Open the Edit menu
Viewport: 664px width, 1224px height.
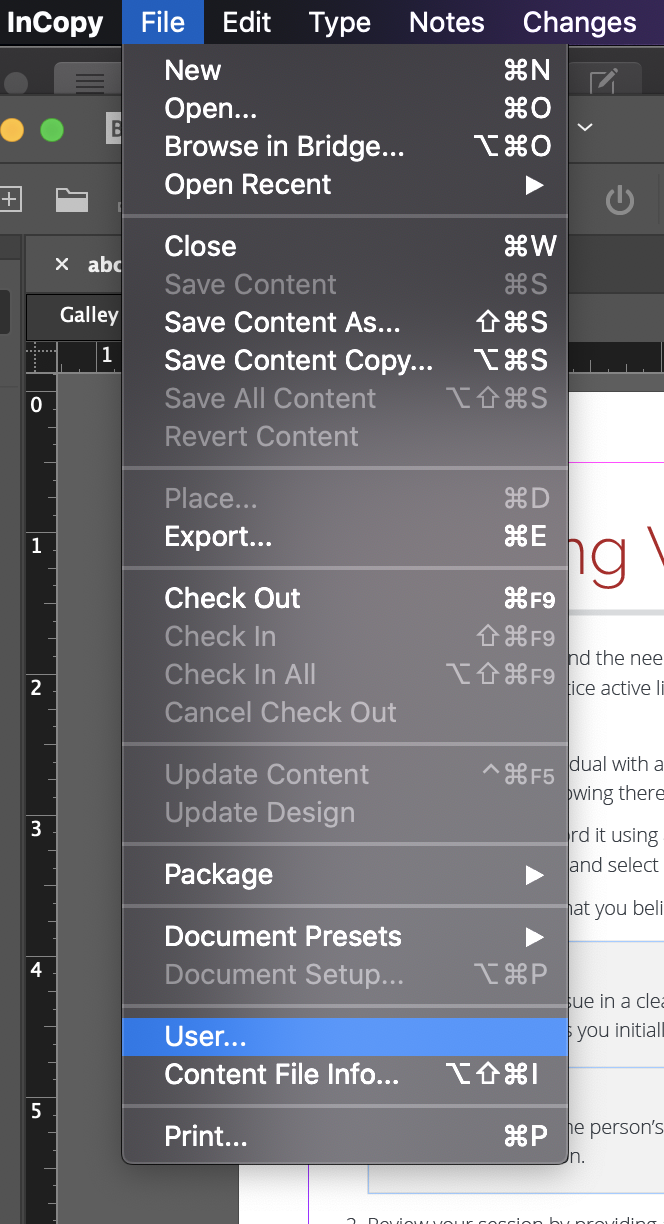(246, 22)
